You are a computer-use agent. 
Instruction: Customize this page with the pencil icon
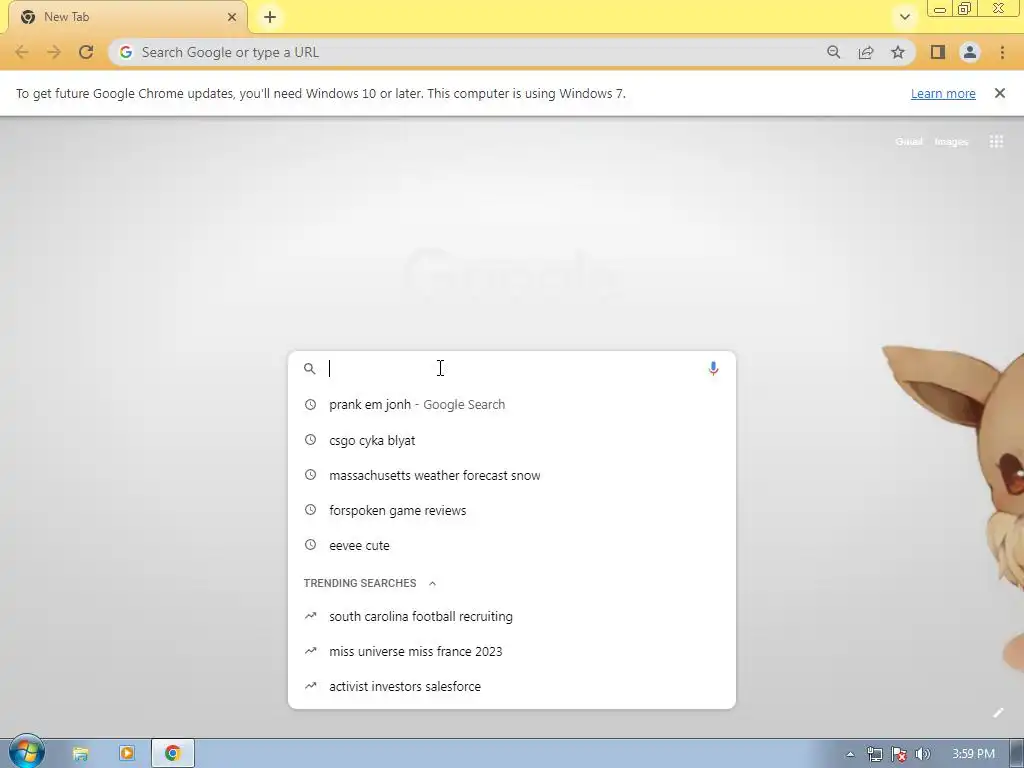coord(998,712)
